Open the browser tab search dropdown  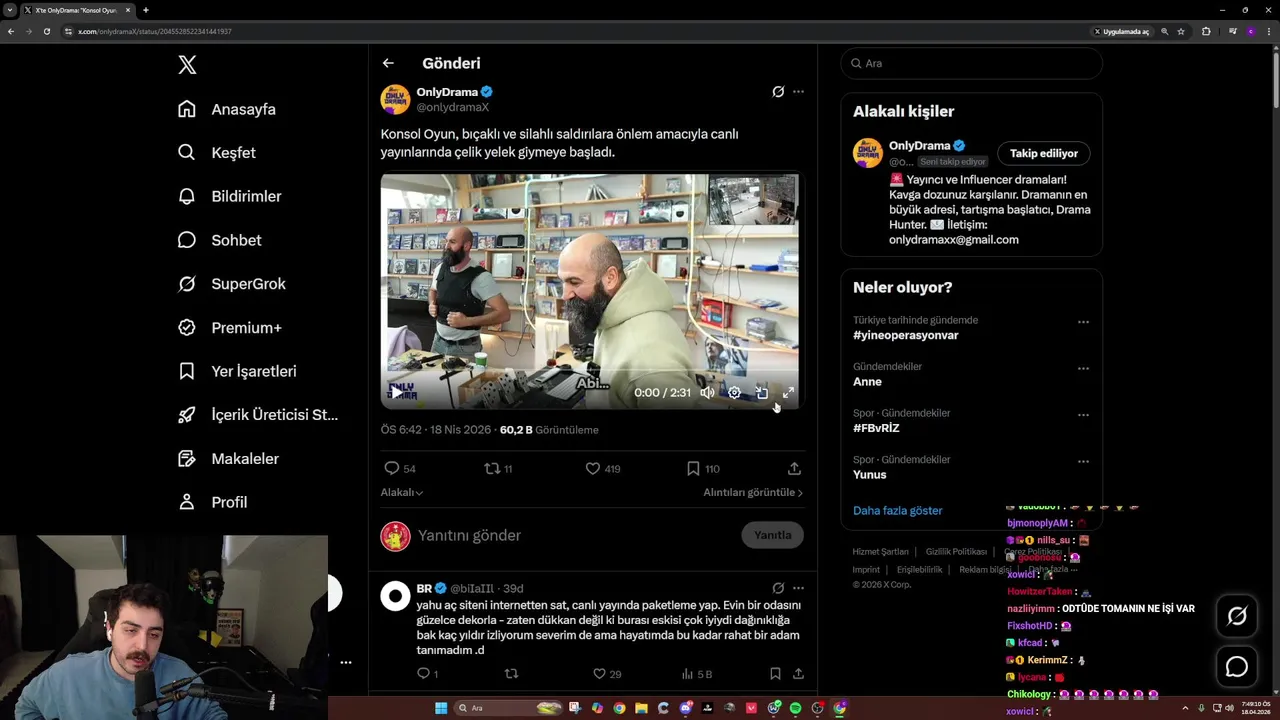[x=10, y=10]
